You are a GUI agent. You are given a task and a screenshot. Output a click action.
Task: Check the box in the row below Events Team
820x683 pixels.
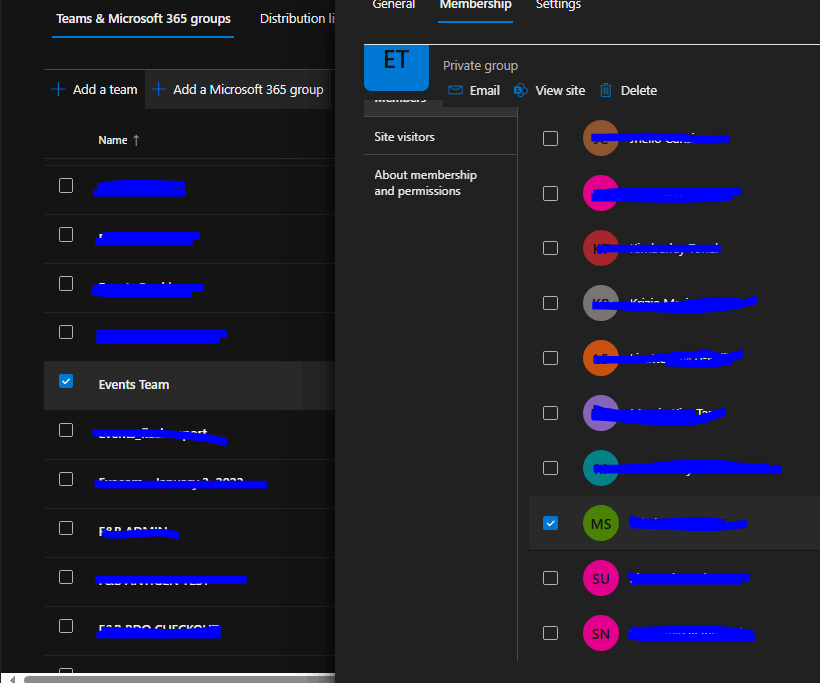pos(66,430)
